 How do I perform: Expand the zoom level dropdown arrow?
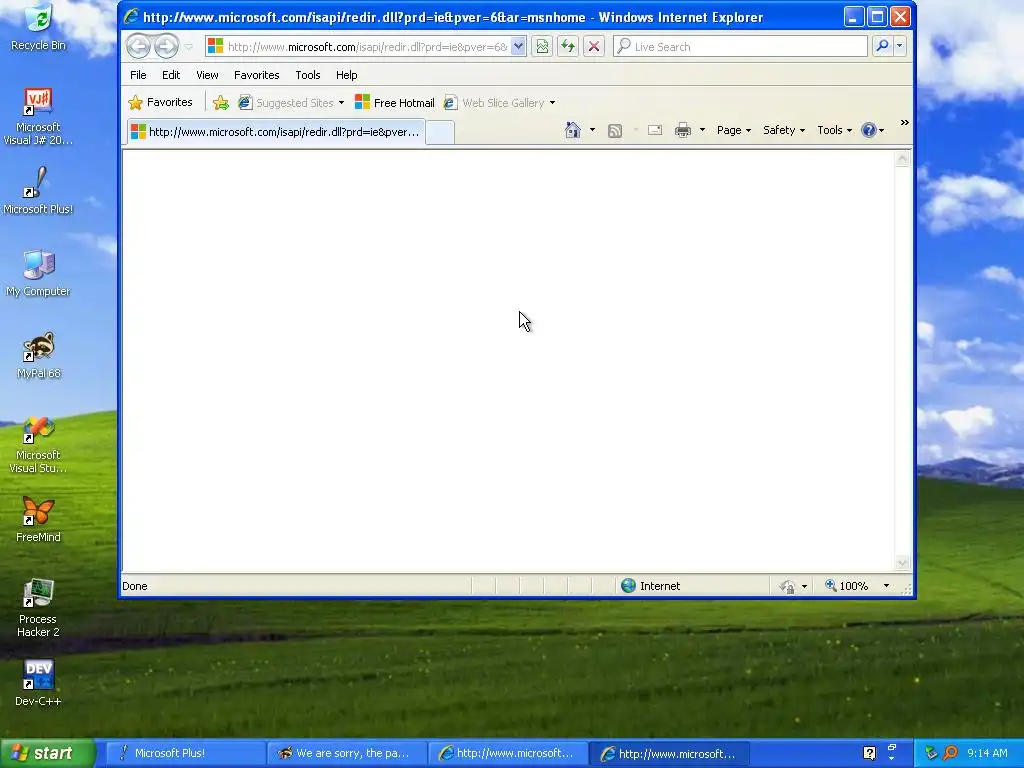tap(886, 586)
